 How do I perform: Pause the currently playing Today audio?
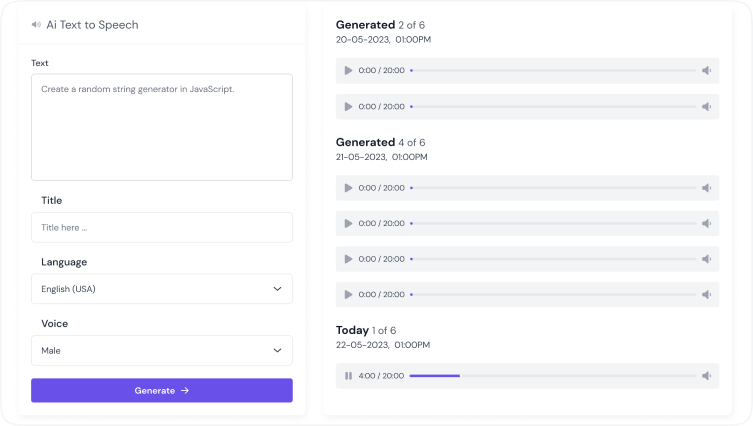(348, 376)
